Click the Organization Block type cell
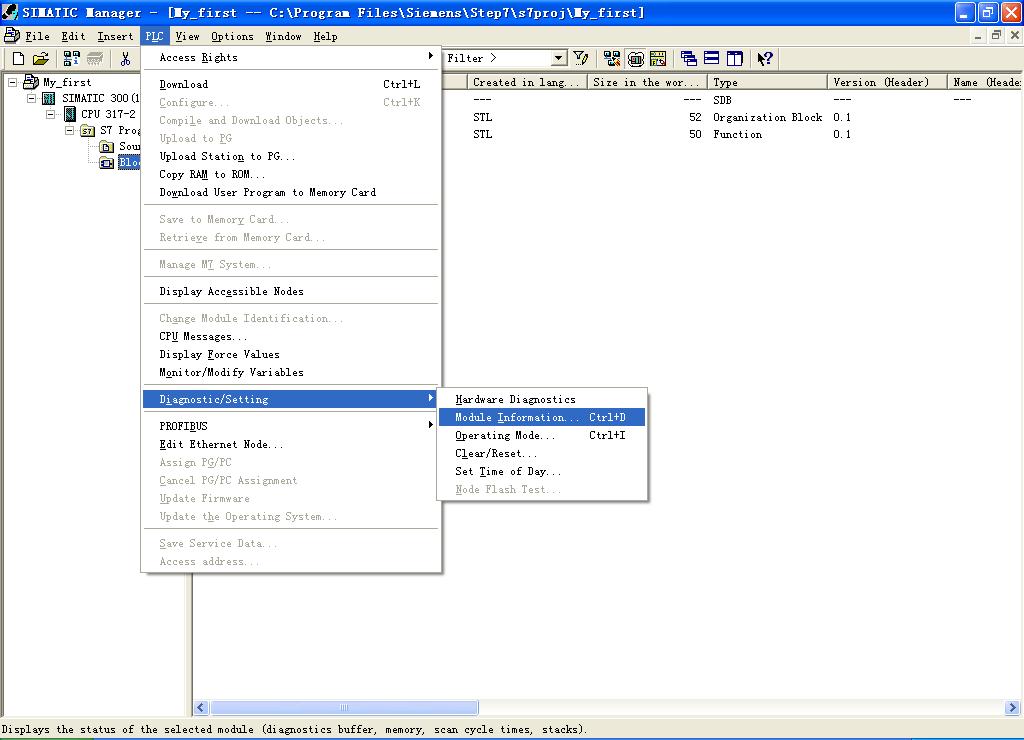1024x740 pixels. pos(767,118)
